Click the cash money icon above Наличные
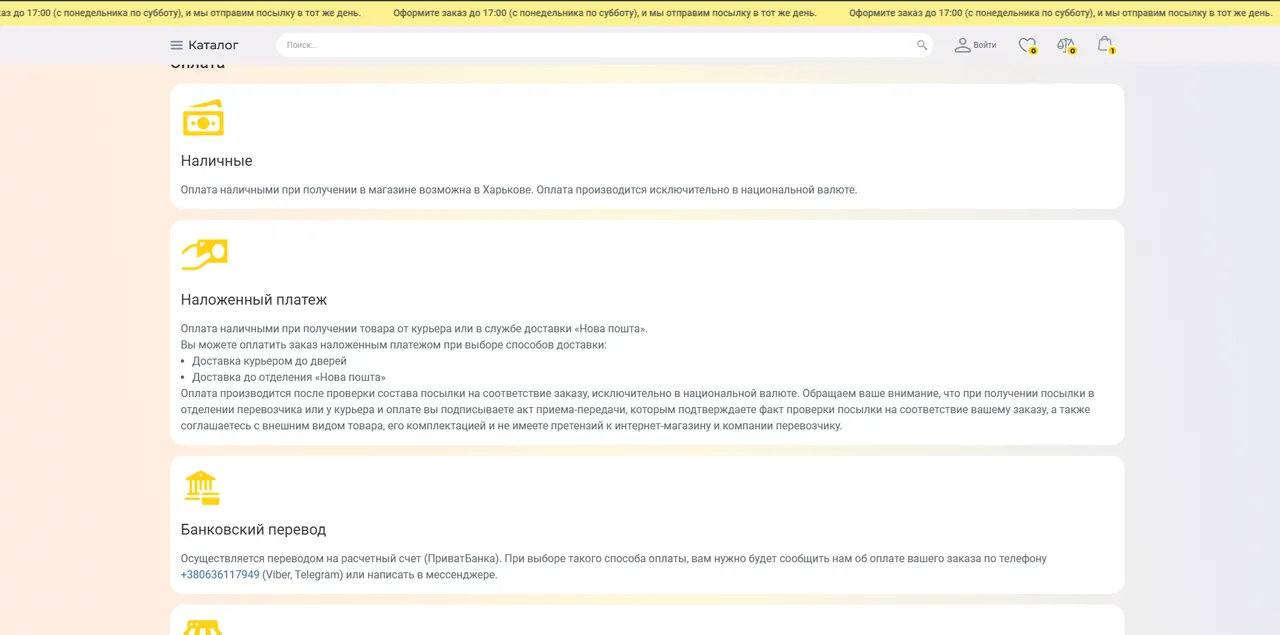Image resolution: width=1280 pixels, height=635 pixels. coord(203,118)
